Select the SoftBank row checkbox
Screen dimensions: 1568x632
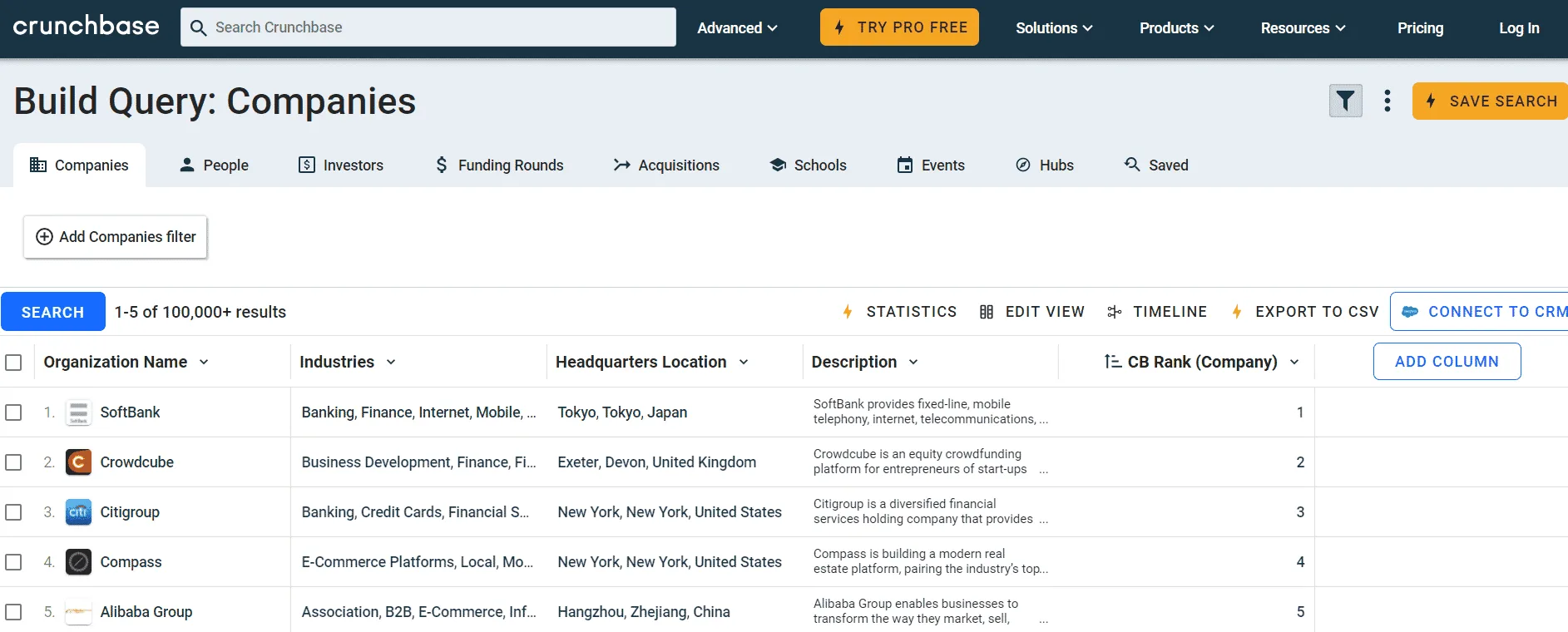point(13,412)
